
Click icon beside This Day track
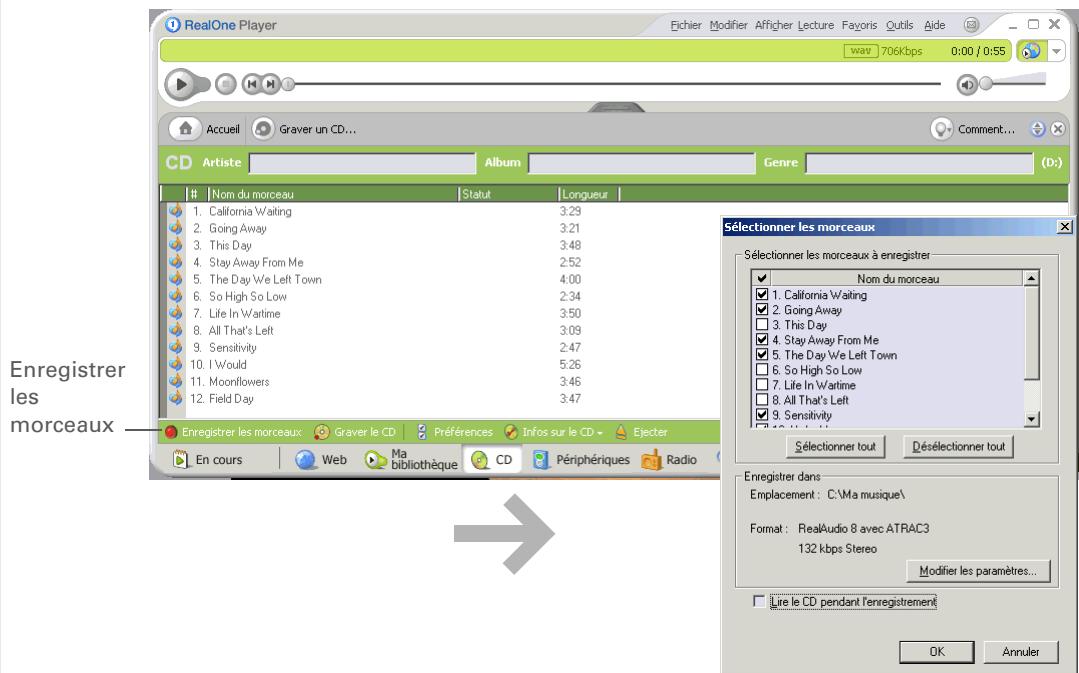coord(175,245)
